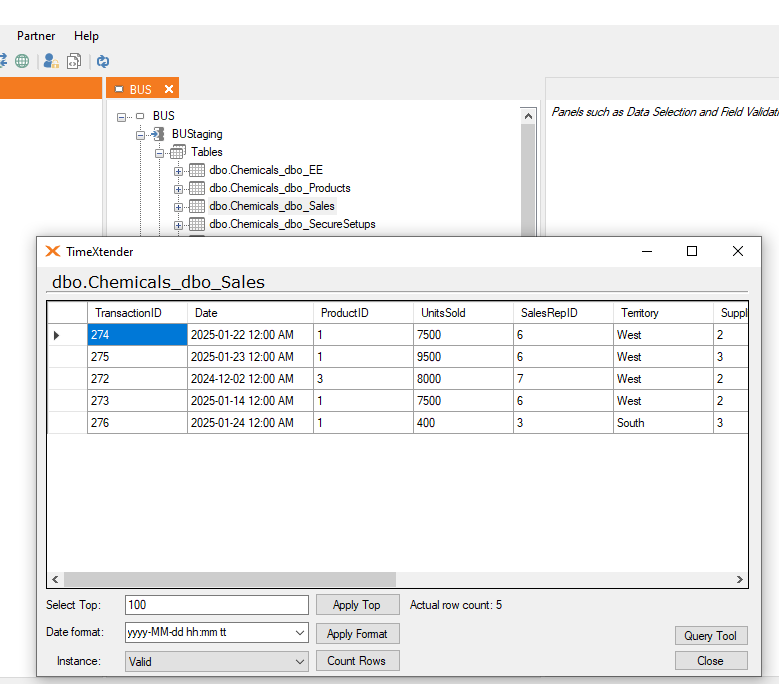The width and height of the screenshot is (779, 684).
Task: Click the Date column header
Action: click(250, 313)
